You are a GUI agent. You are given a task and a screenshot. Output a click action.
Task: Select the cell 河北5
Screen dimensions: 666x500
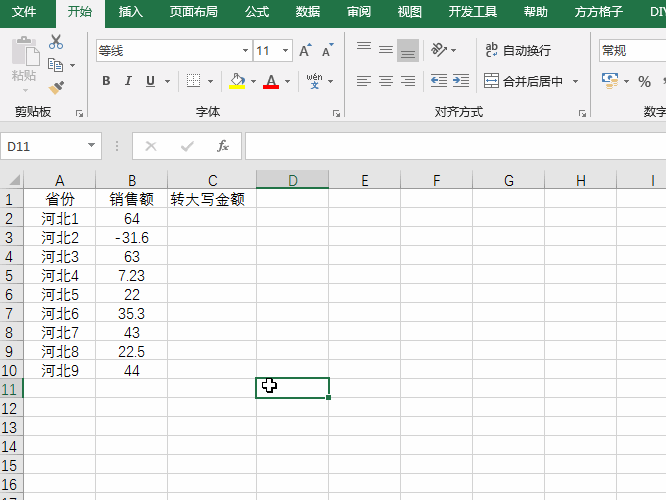point(59,294)
